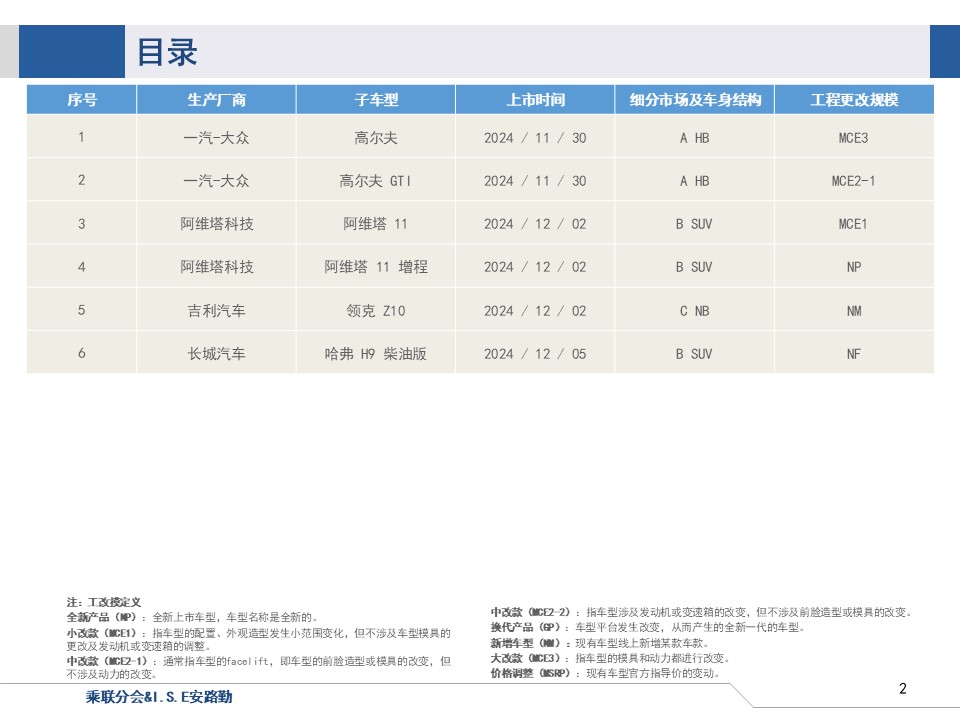Click the 哈弗 H9 柴油版 model cell

click(x=376, y=353)
